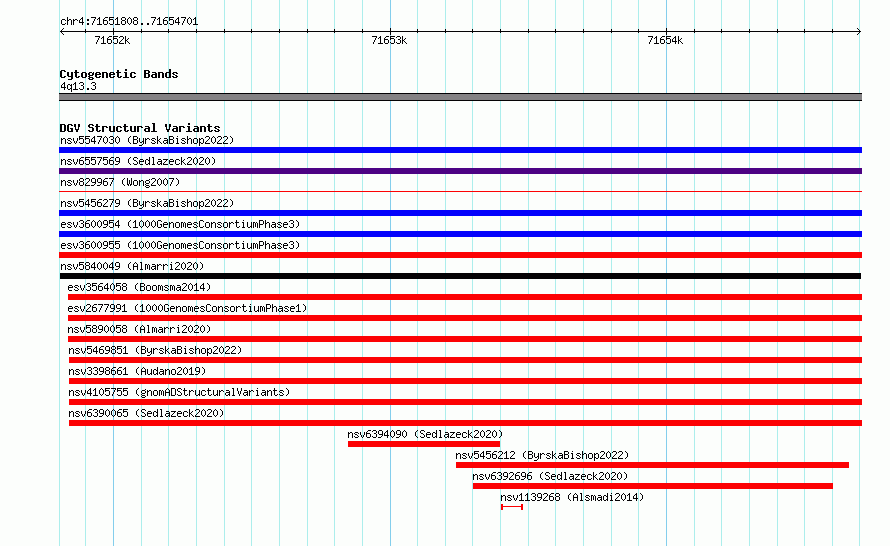The width and height of the screenshot is (890, 546).
Task: Select nsv5456279 (ByrskaBishop2022) label
Action: (147, 203)
